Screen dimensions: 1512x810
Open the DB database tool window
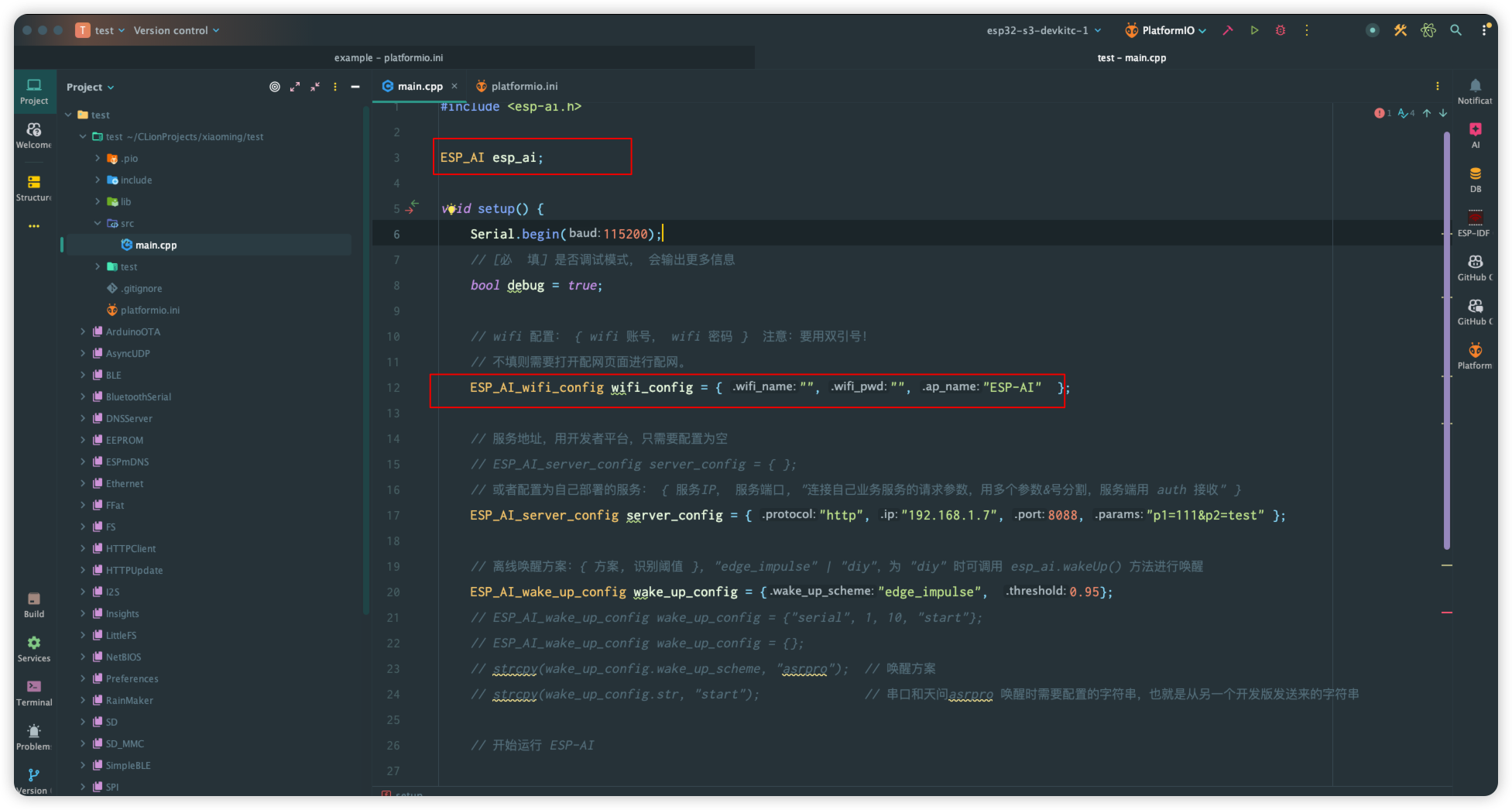coord(1475,178)
